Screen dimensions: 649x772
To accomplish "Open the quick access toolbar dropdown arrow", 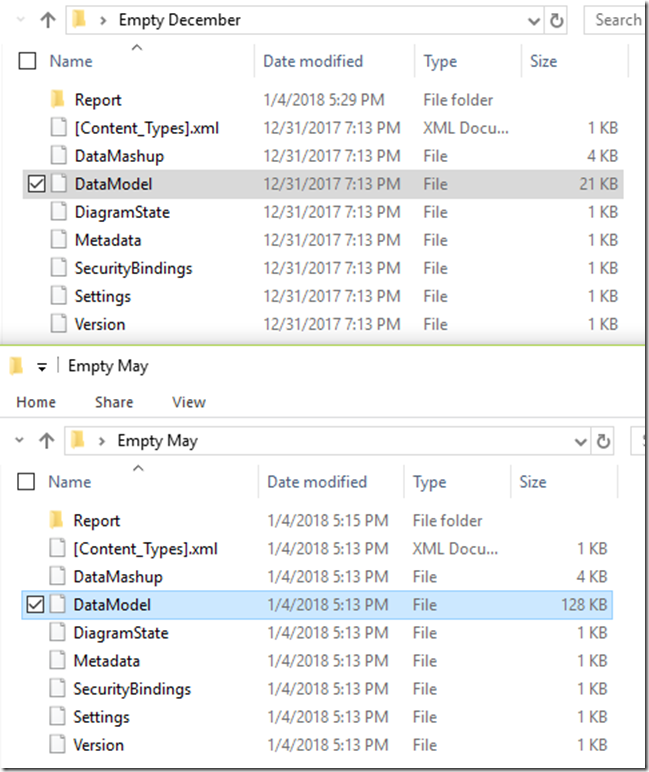I will tap(42, 367).
